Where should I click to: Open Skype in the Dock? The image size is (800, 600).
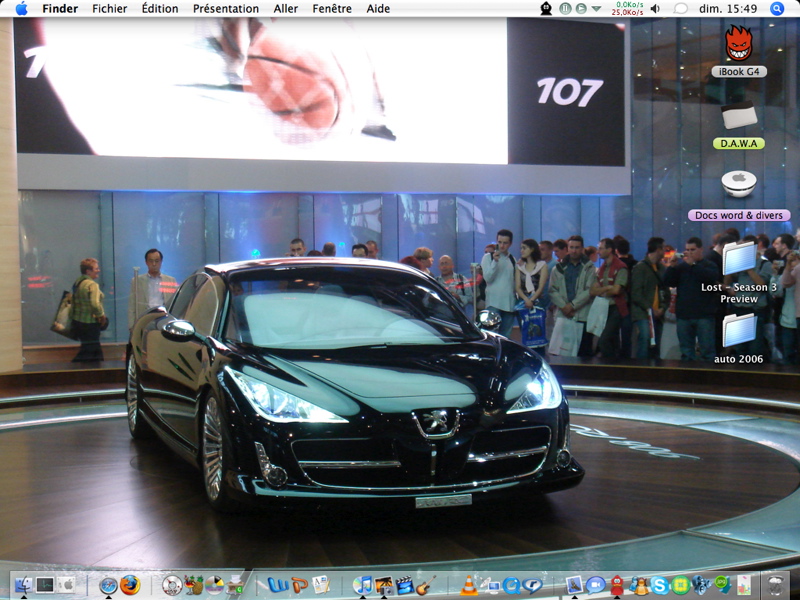tap(659, 585)
